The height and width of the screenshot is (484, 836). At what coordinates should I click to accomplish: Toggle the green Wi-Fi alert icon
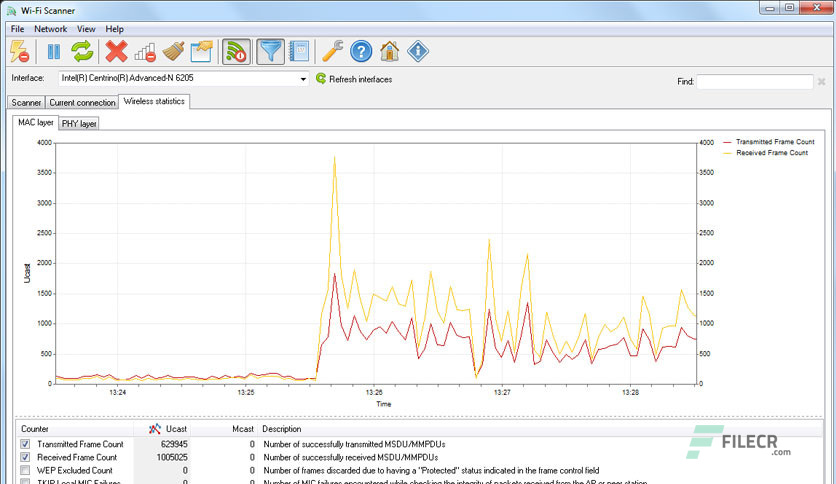click(236, 52)
